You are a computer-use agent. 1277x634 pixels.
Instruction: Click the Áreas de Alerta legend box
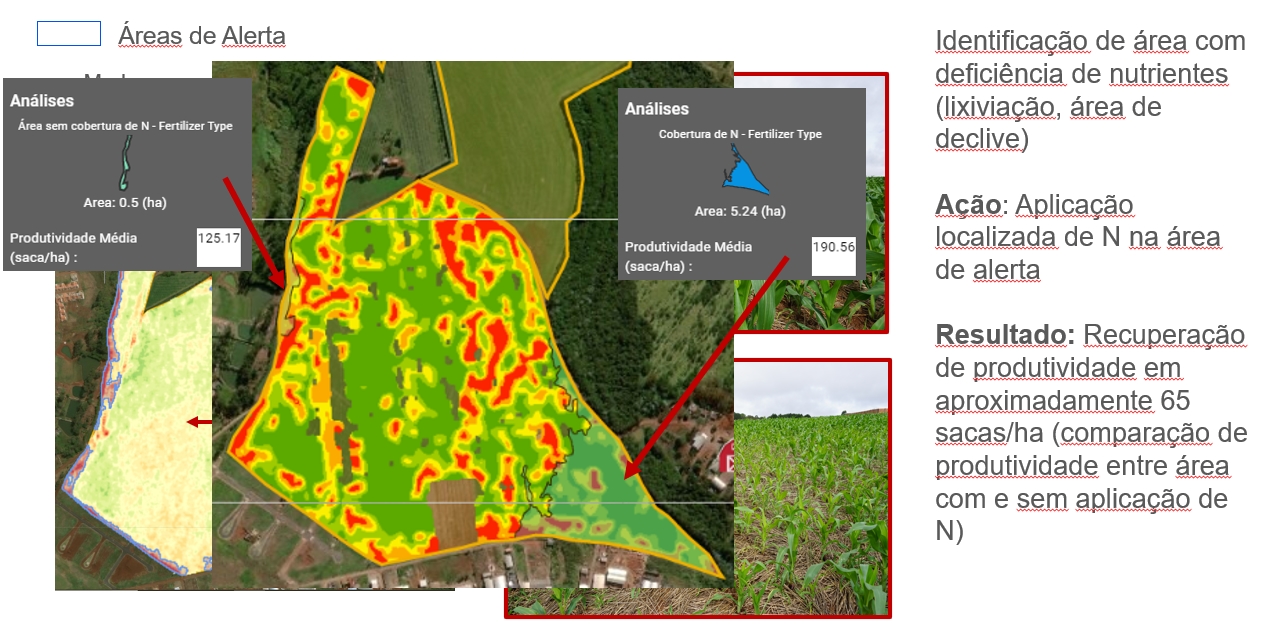pos(68,34)
